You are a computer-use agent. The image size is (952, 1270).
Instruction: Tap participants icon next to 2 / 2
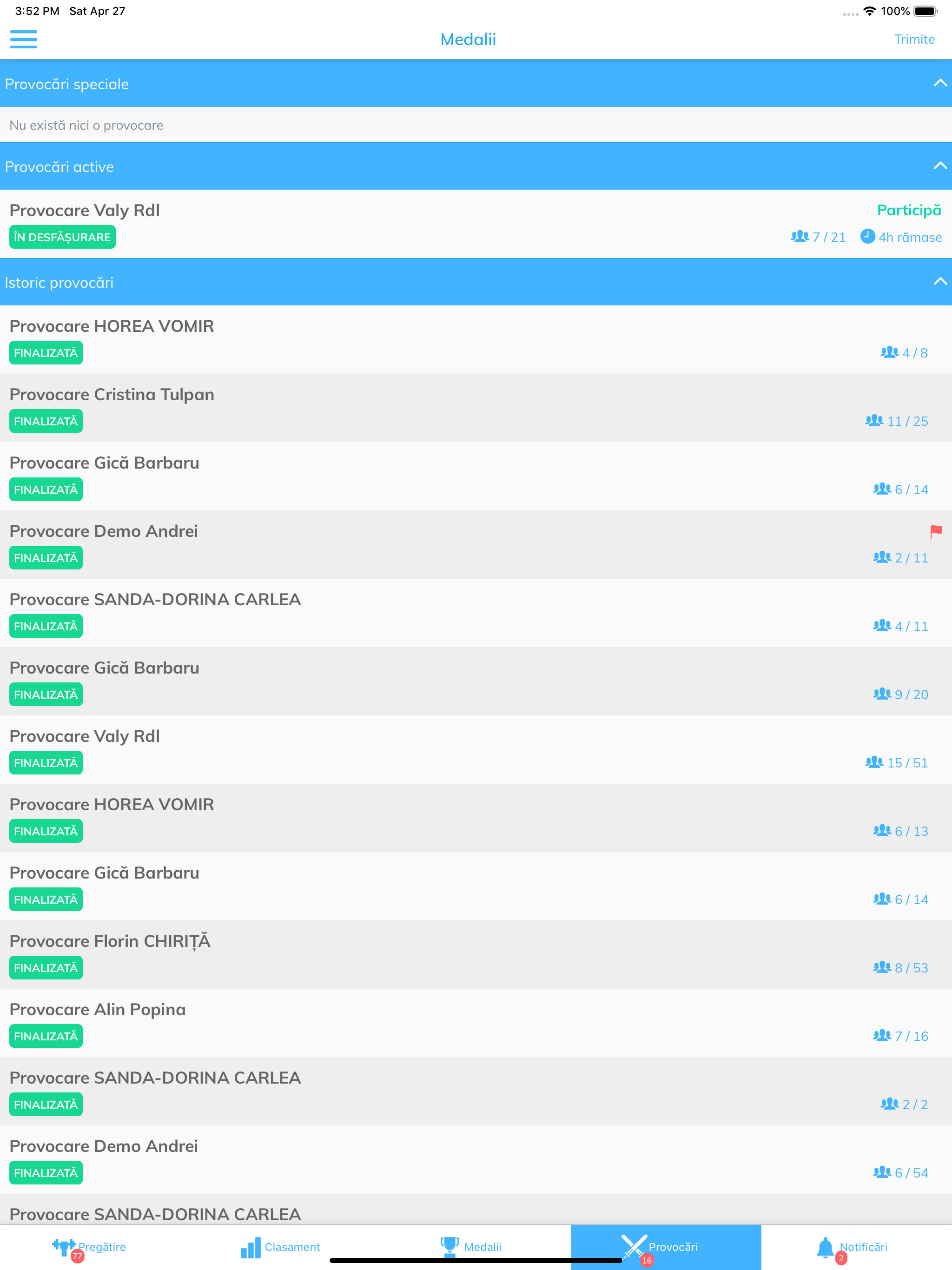(890, 1104)
